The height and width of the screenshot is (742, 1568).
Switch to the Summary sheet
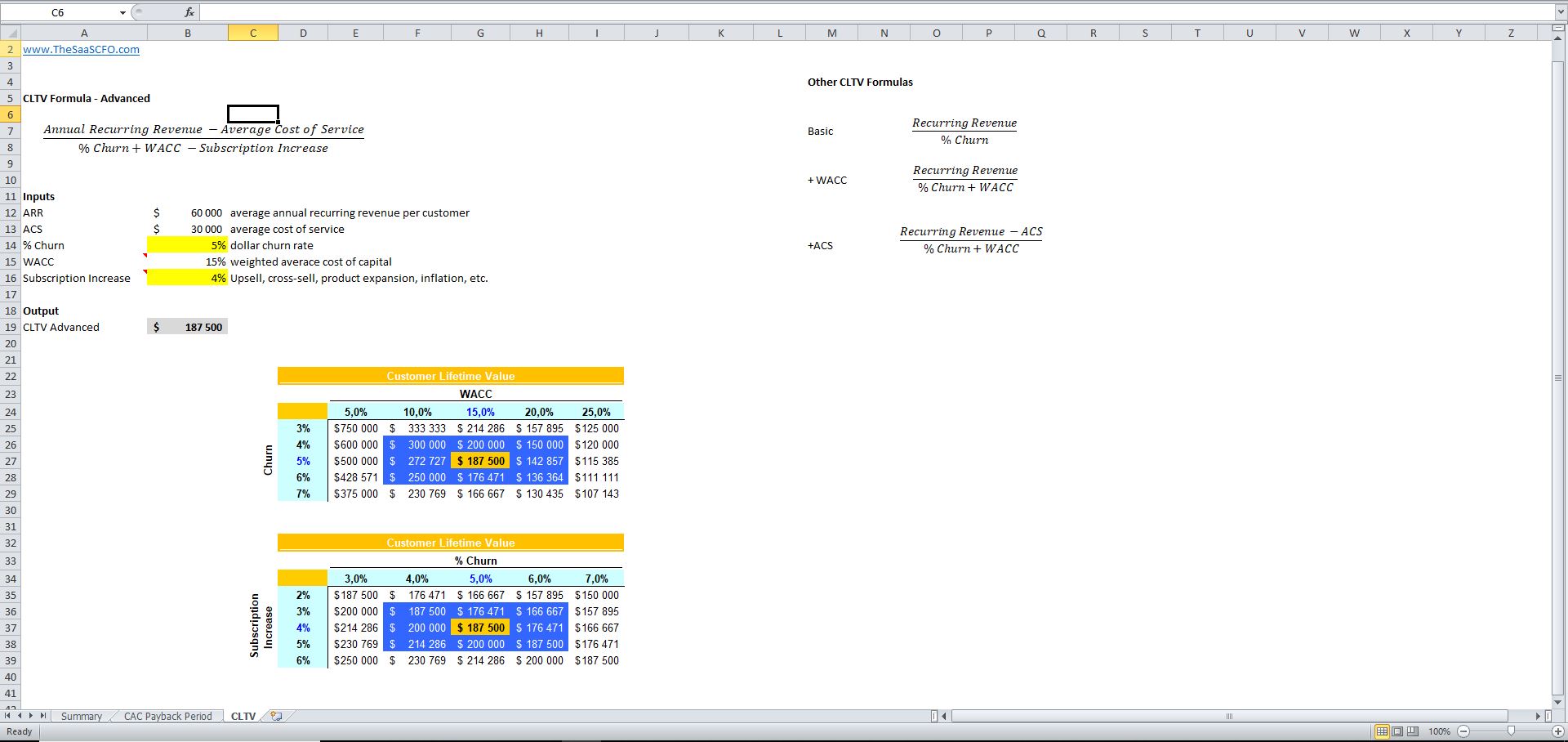pos(82,716)
